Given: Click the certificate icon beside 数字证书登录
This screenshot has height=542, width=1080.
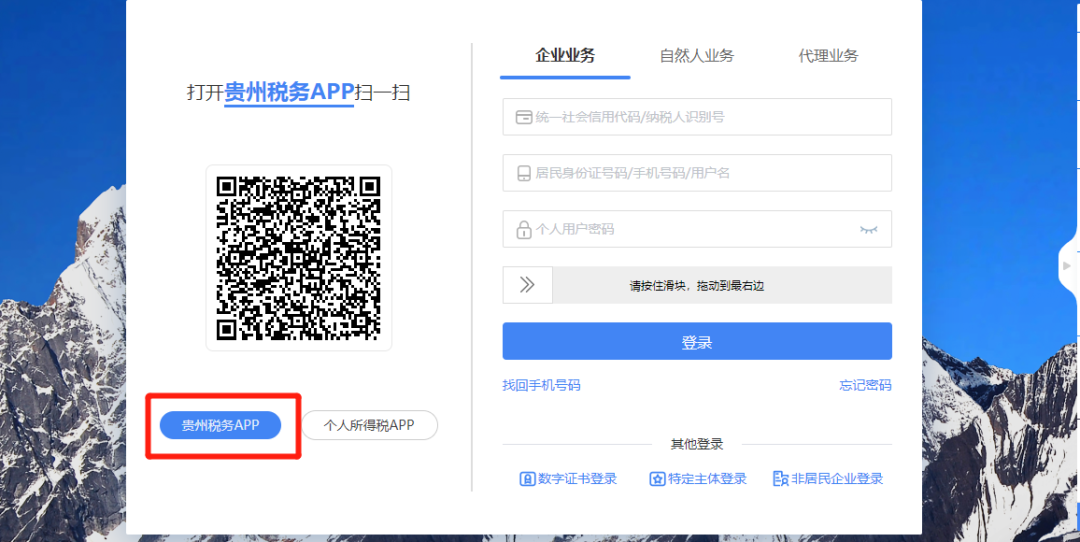Looking at the screenshot, I should click(528, 479).
